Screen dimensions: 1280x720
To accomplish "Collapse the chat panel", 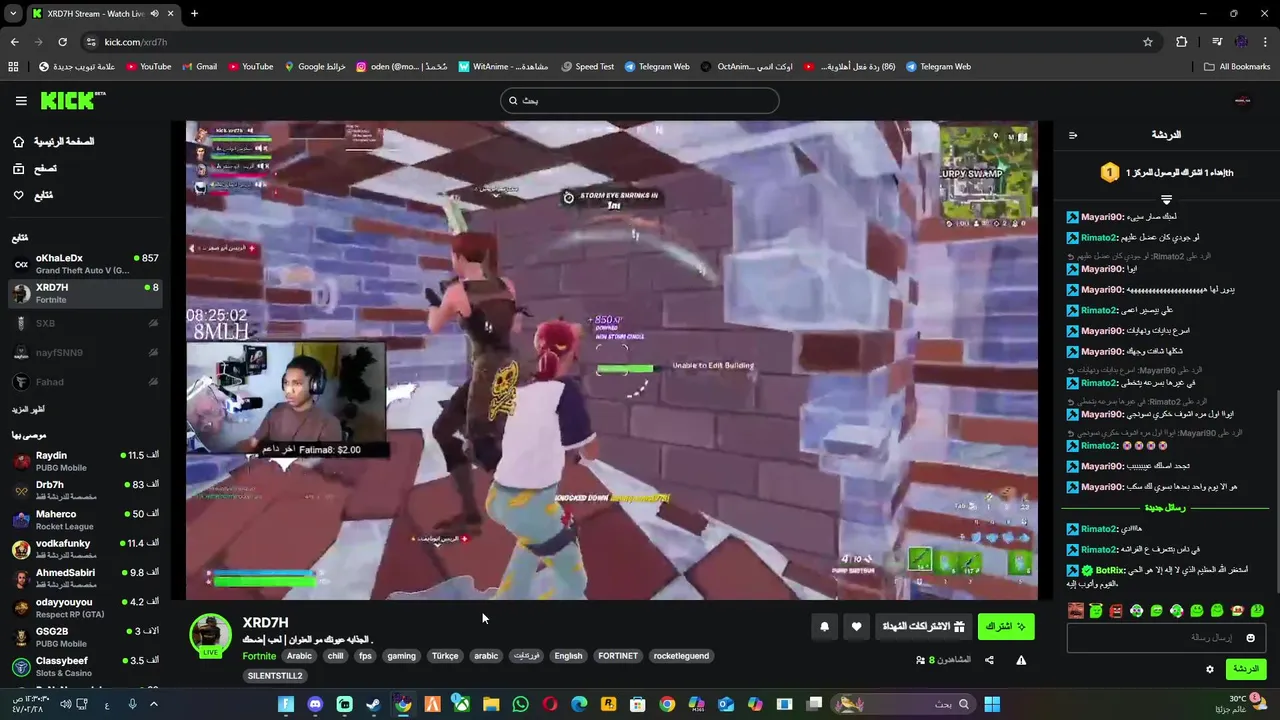I will click(1073, 135).
